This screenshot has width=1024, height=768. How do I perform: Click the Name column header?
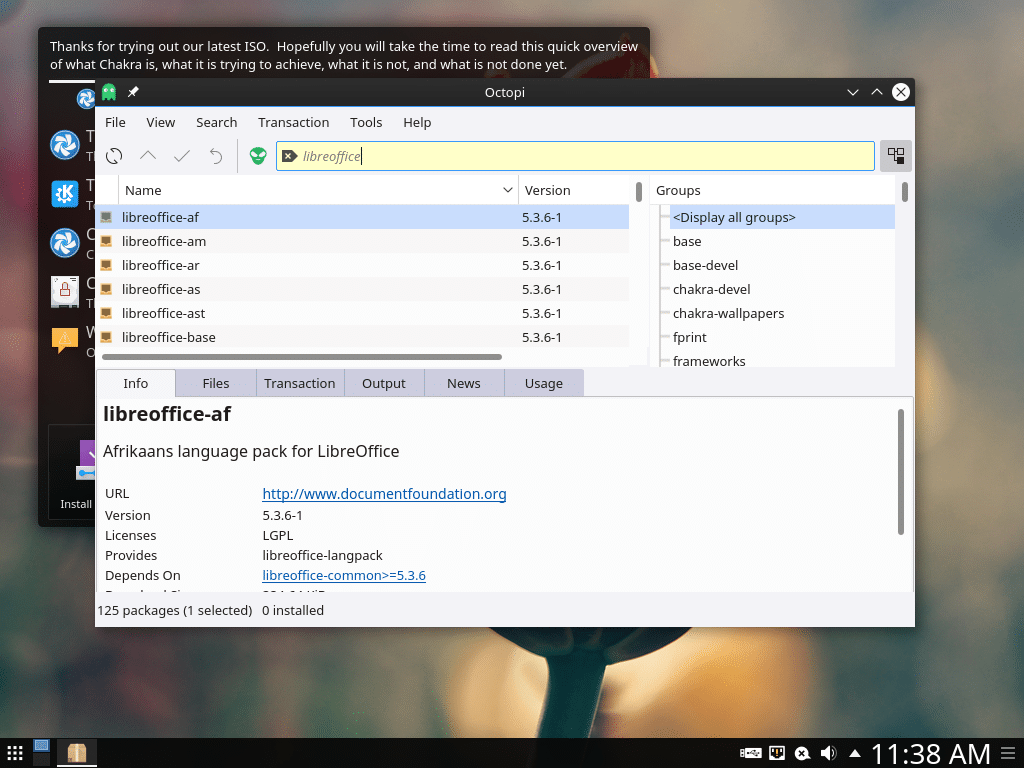coord(318,190)
